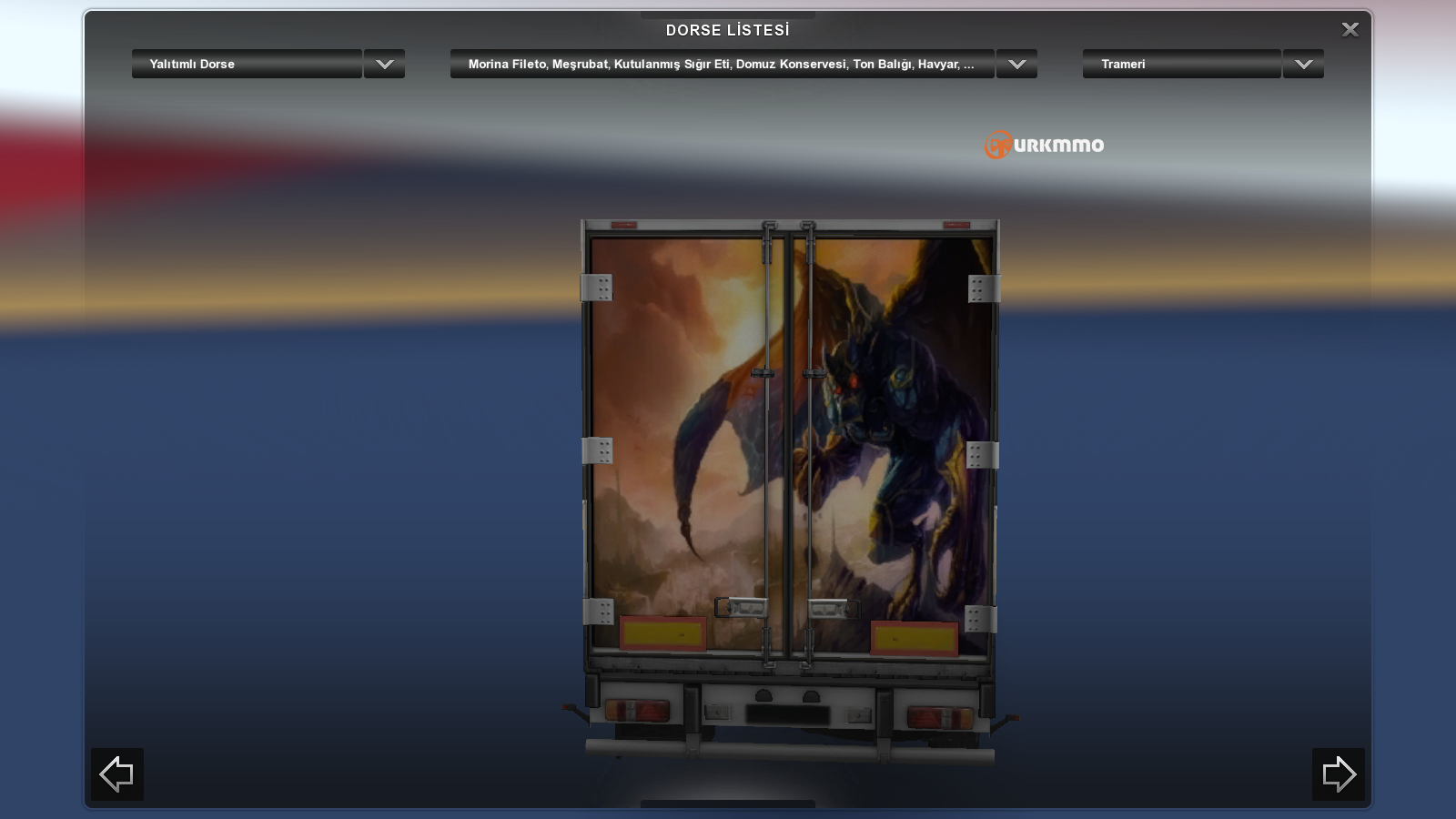Open the Trameri company dropdown
This screenshot has height=819, width=1456.
point(1181,64)
